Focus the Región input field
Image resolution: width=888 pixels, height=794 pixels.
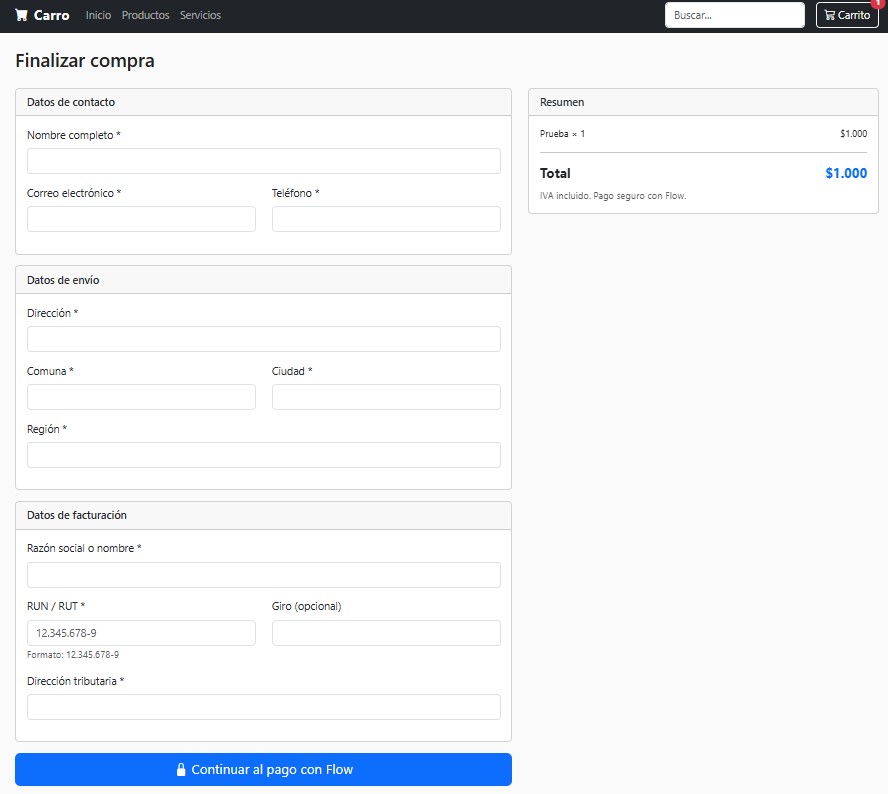click(x=264, y=455)
